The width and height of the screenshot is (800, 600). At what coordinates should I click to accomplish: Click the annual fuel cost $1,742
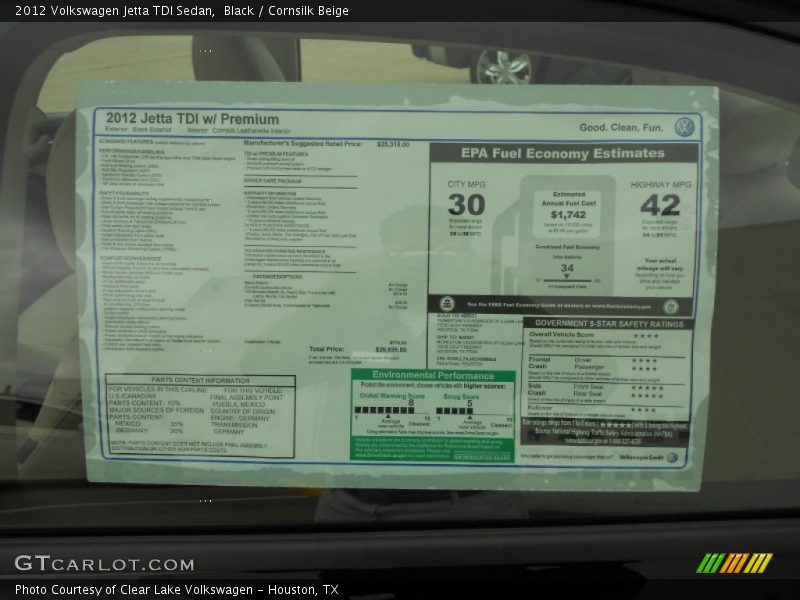[568, 215]
